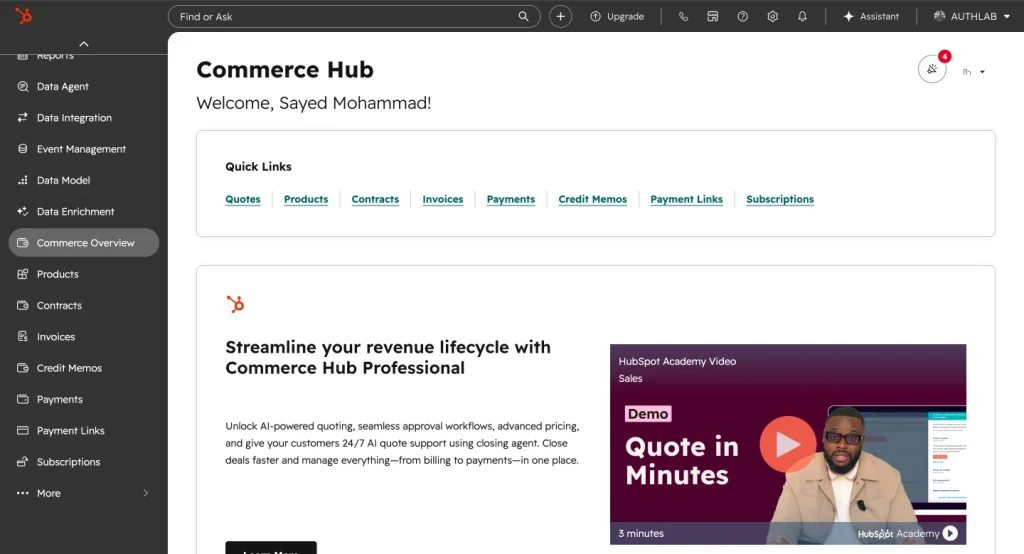Viewport: 1024px width, 554px height.
Task: Click the celebration icon with badge 4
Action: pyautogui.click(x=932, y=69)
